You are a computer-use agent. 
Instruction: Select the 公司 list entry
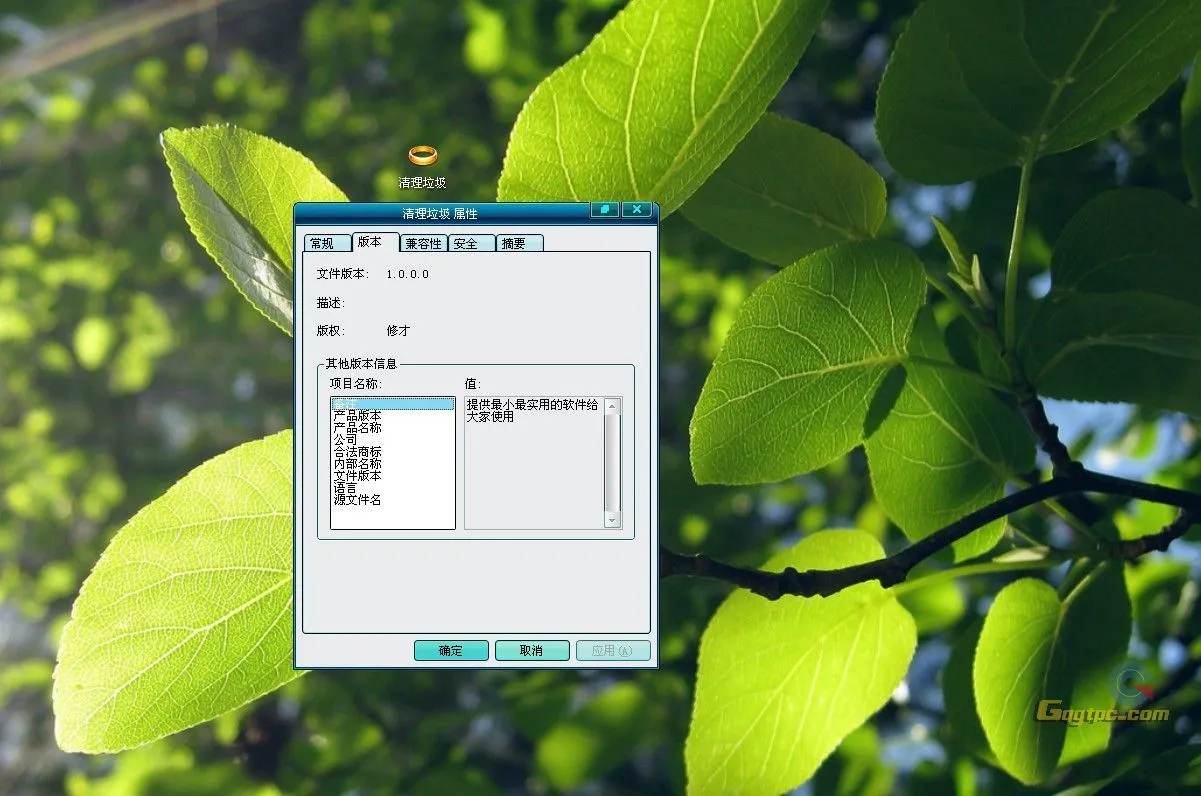pyautogui.click(x=345, y=440)
